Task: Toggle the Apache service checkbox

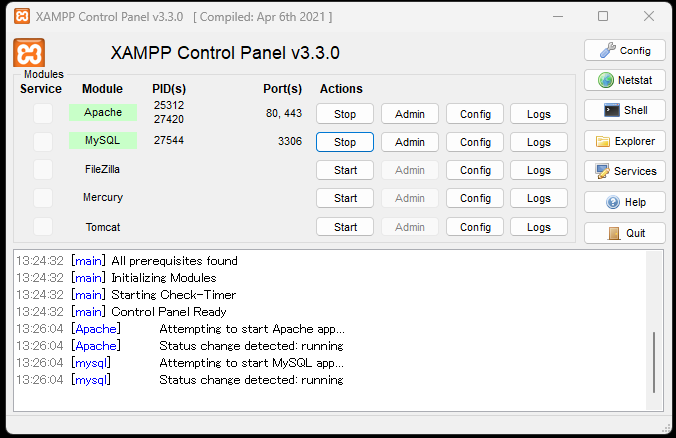Action: pyautogui.click(x=43, y=113)
